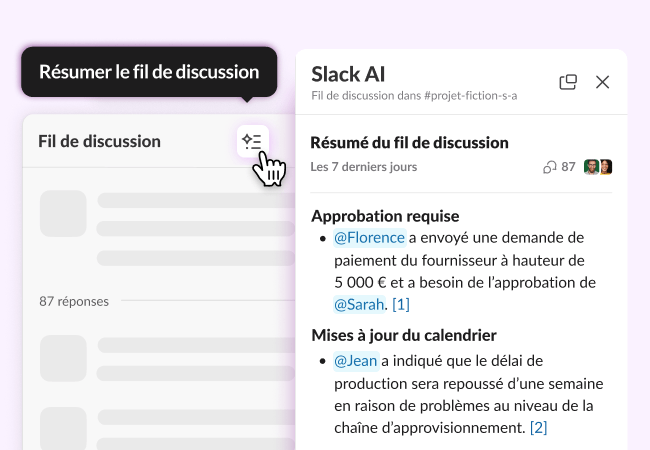Open Slack AI summary in new window
Screen dimensions: 650x450
[x=568, y=82]
